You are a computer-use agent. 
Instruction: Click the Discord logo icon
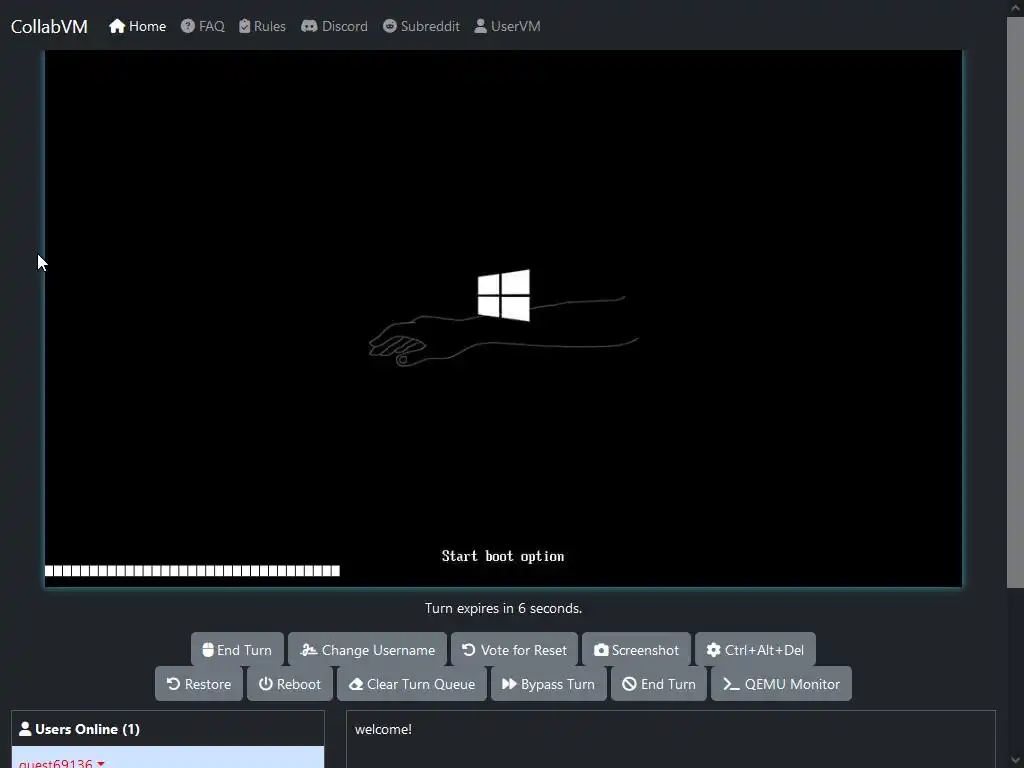[x=309, y=26]
